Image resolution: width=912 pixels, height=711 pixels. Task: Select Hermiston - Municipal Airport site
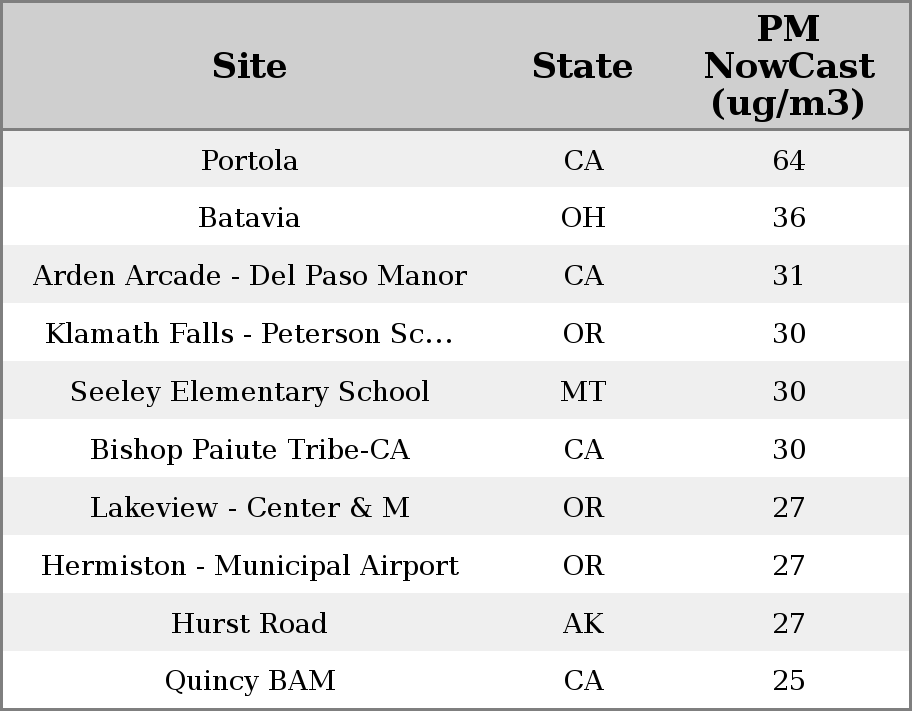[x=249, y=566]
